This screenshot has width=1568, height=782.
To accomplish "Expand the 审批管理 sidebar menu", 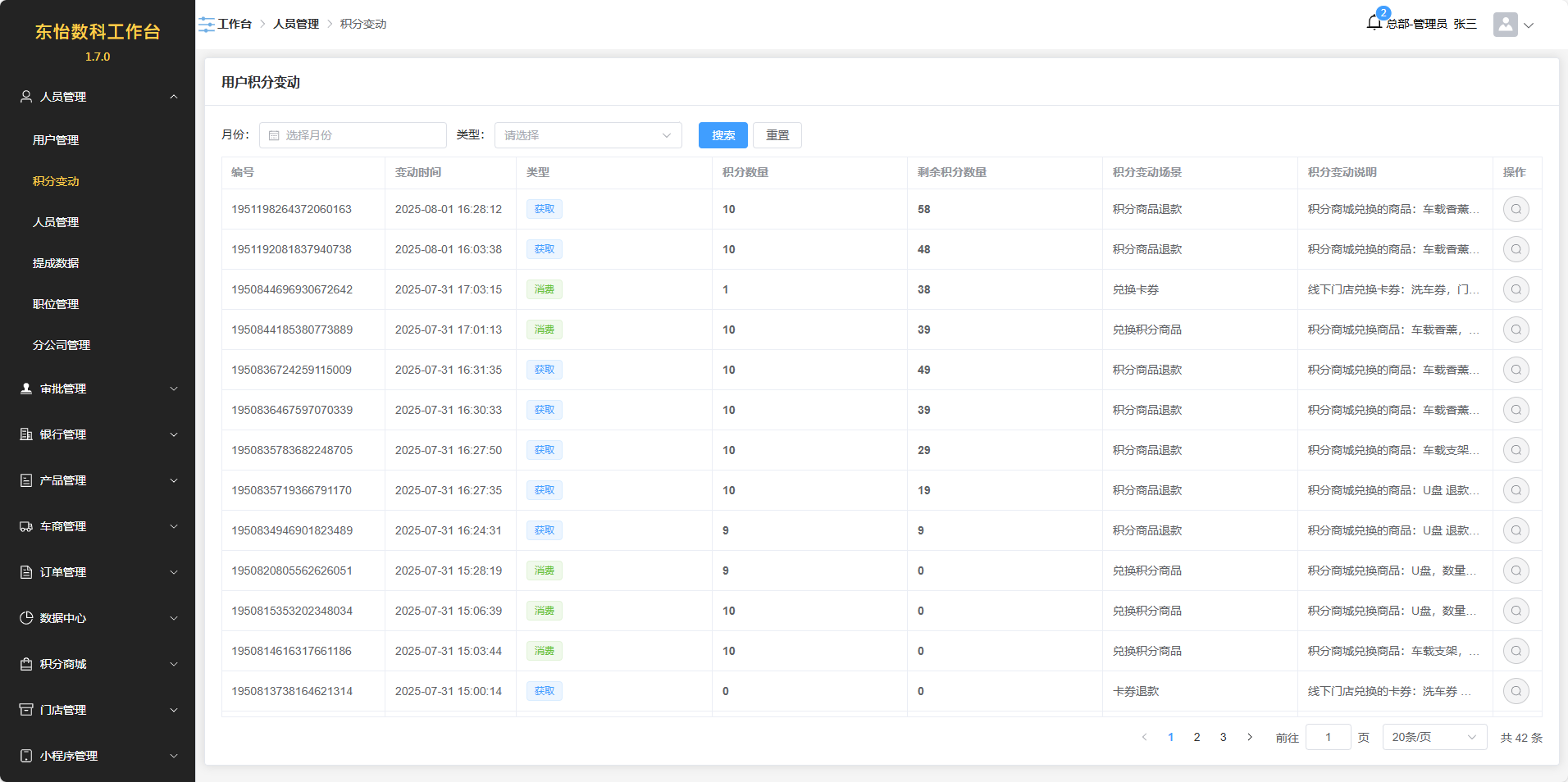I will pyautogui.click(x=98, y=389).
